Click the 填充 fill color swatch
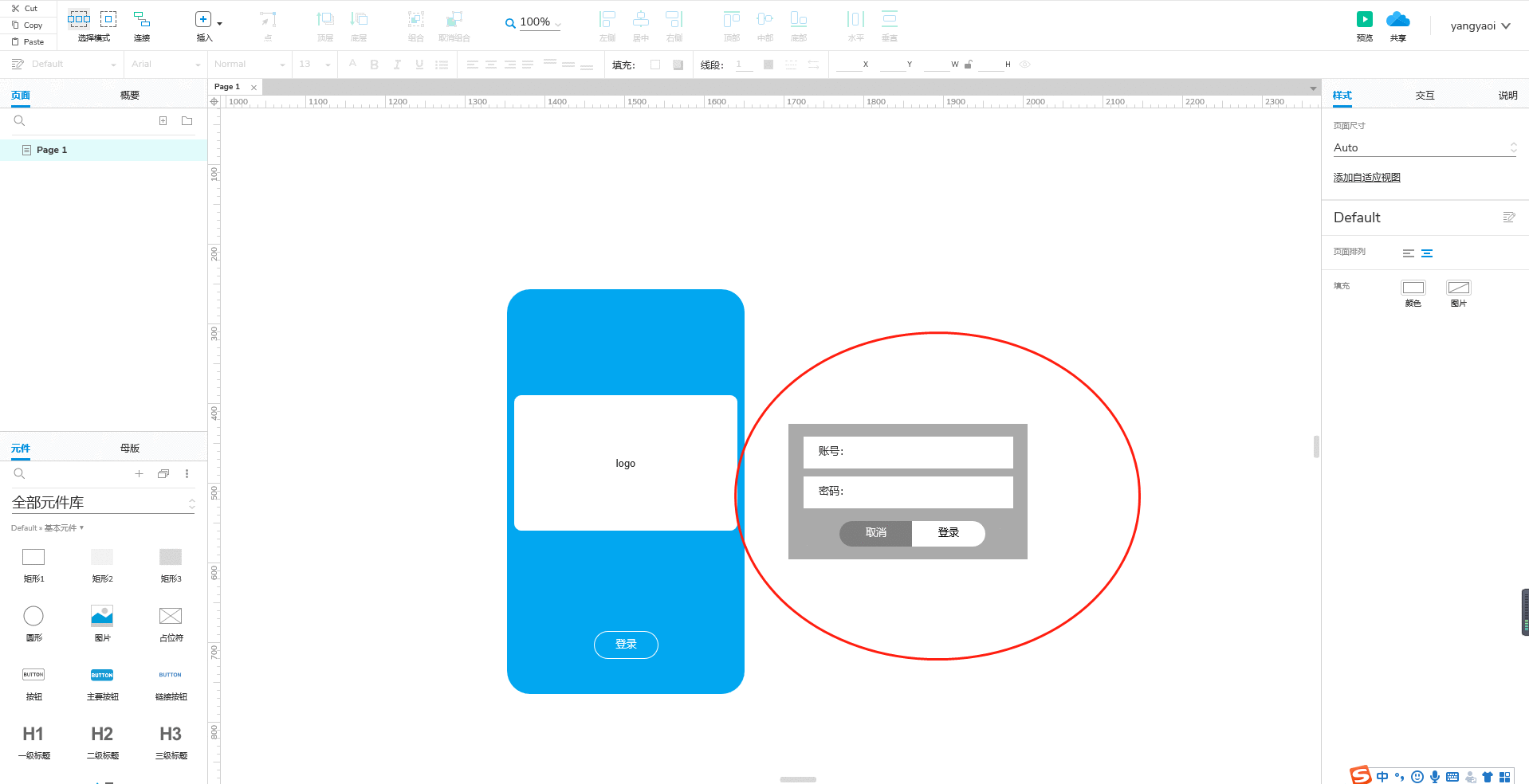Image resolution: width=1529 pixels, height=784 pixels. (x=655, y=65)
